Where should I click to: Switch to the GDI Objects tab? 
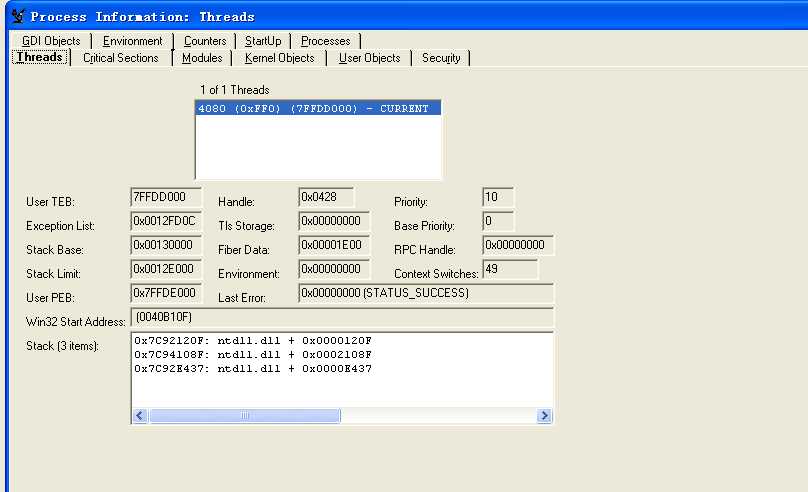(x=51, y=41)
